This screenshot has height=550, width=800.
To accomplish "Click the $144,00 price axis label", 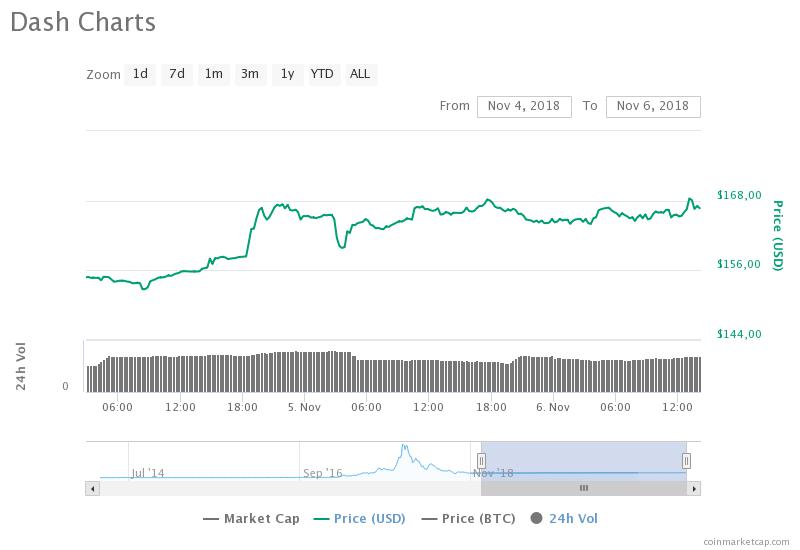I will click(x=739, y=334).
